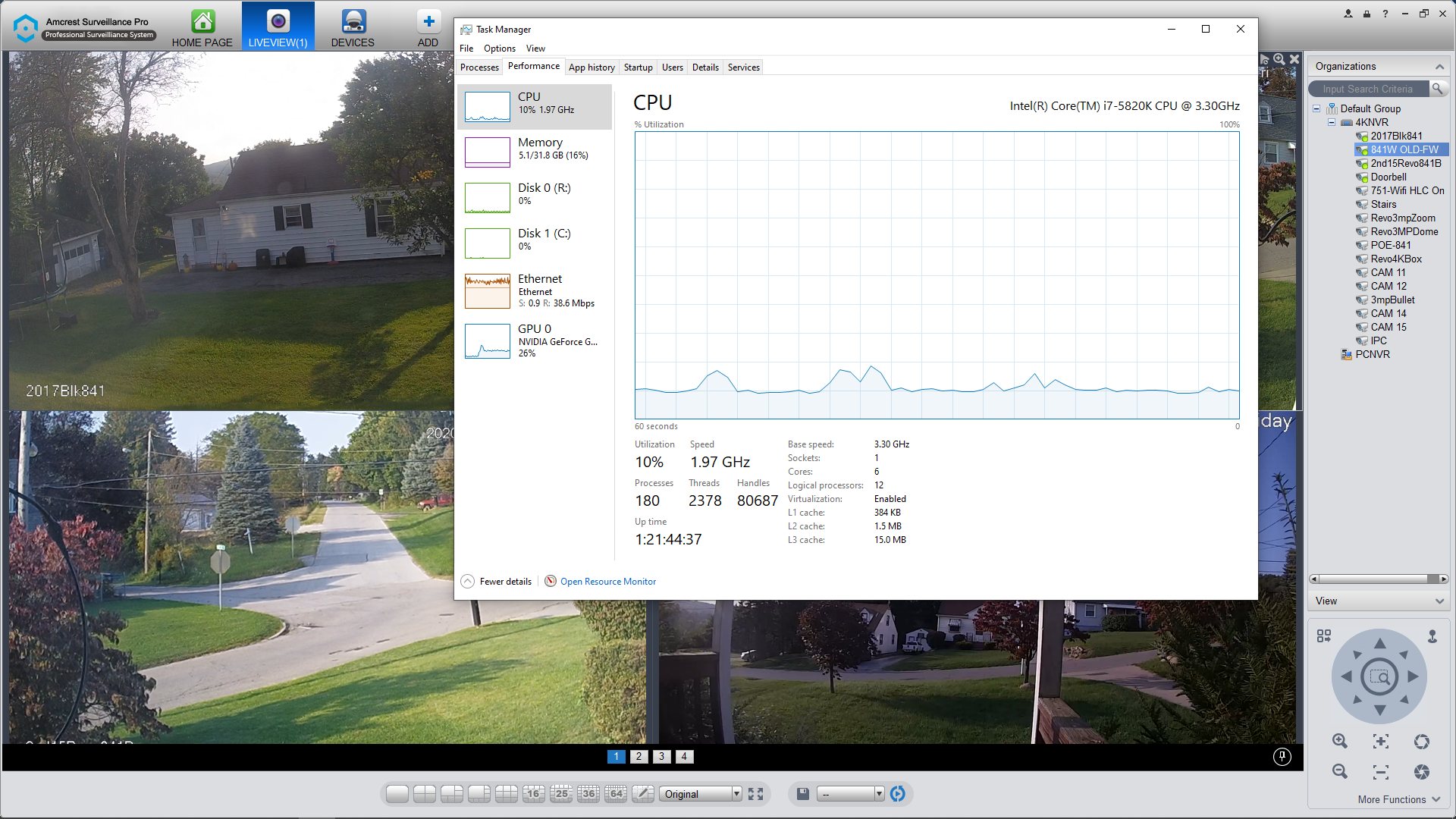Open the DEVICES section

pos(353,29)
